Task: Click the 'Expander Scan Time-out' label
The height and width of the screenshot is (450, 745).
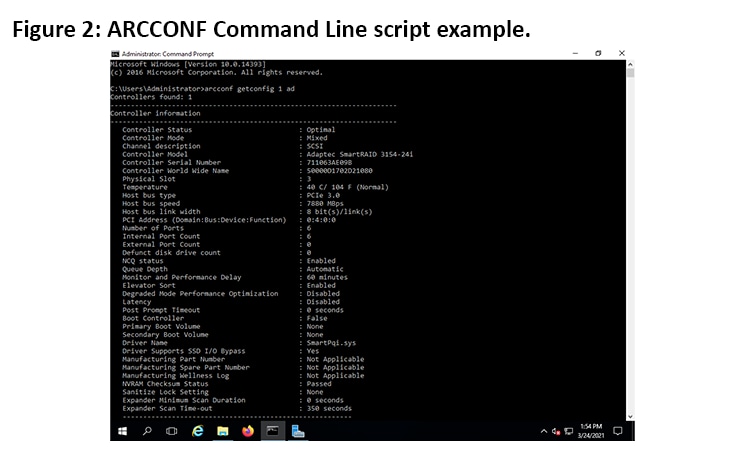Action: pyautogui.click(x=167, y=408)
